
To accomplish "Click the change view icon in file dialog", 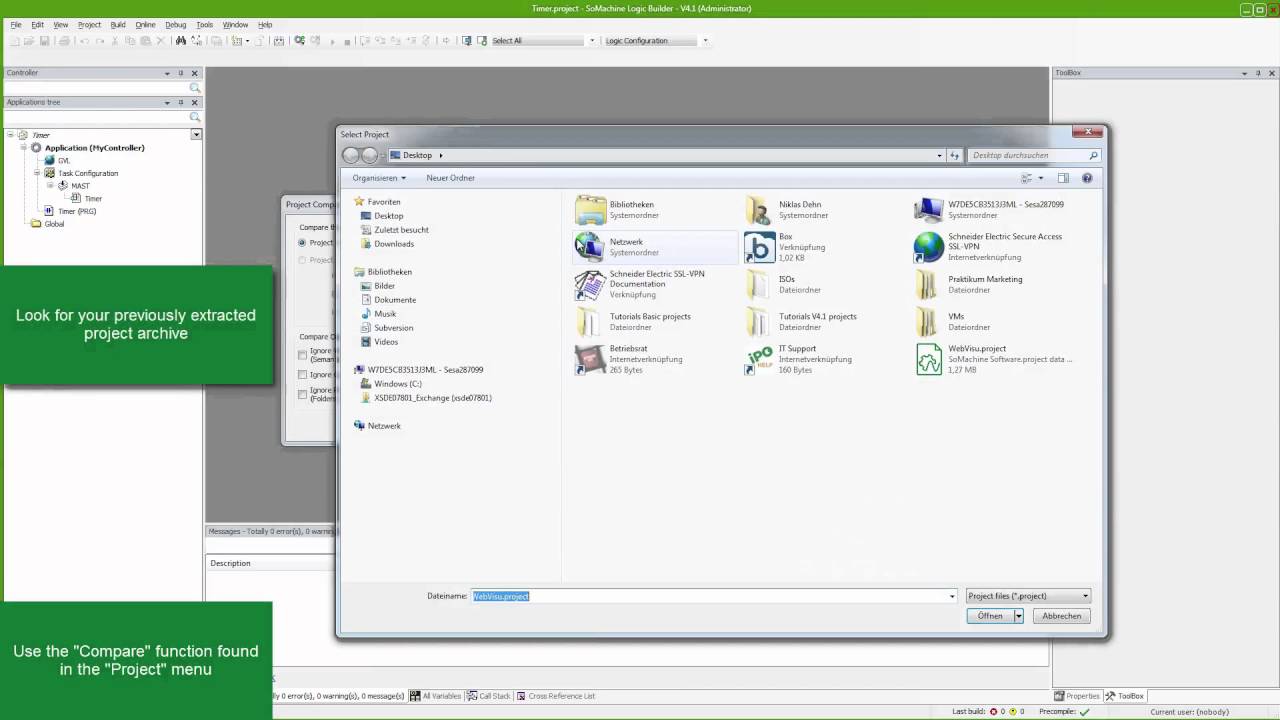I will 1026,178.
